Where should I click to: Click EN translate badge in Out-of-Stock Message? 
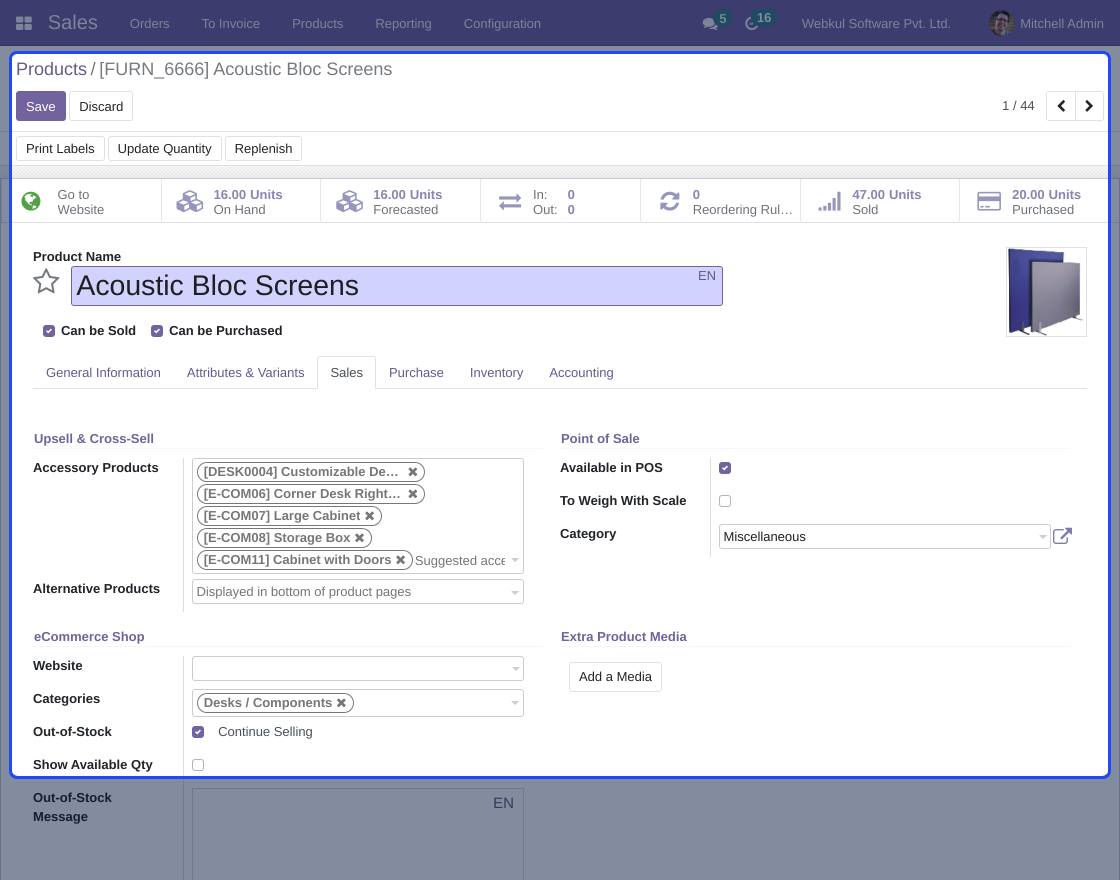click(503, 803)
